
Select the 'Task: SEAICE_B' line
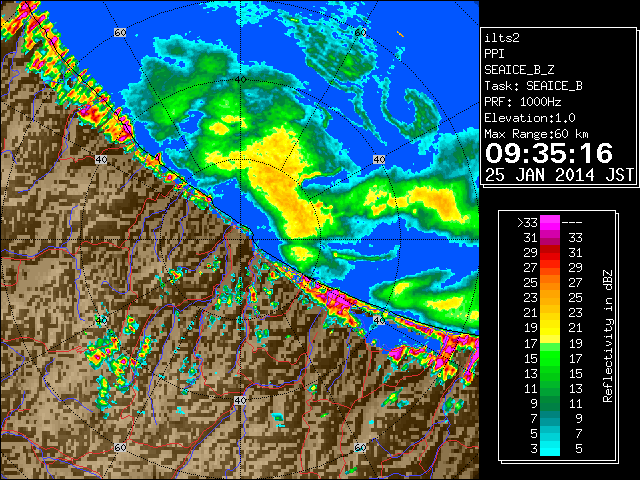[533, 86]
